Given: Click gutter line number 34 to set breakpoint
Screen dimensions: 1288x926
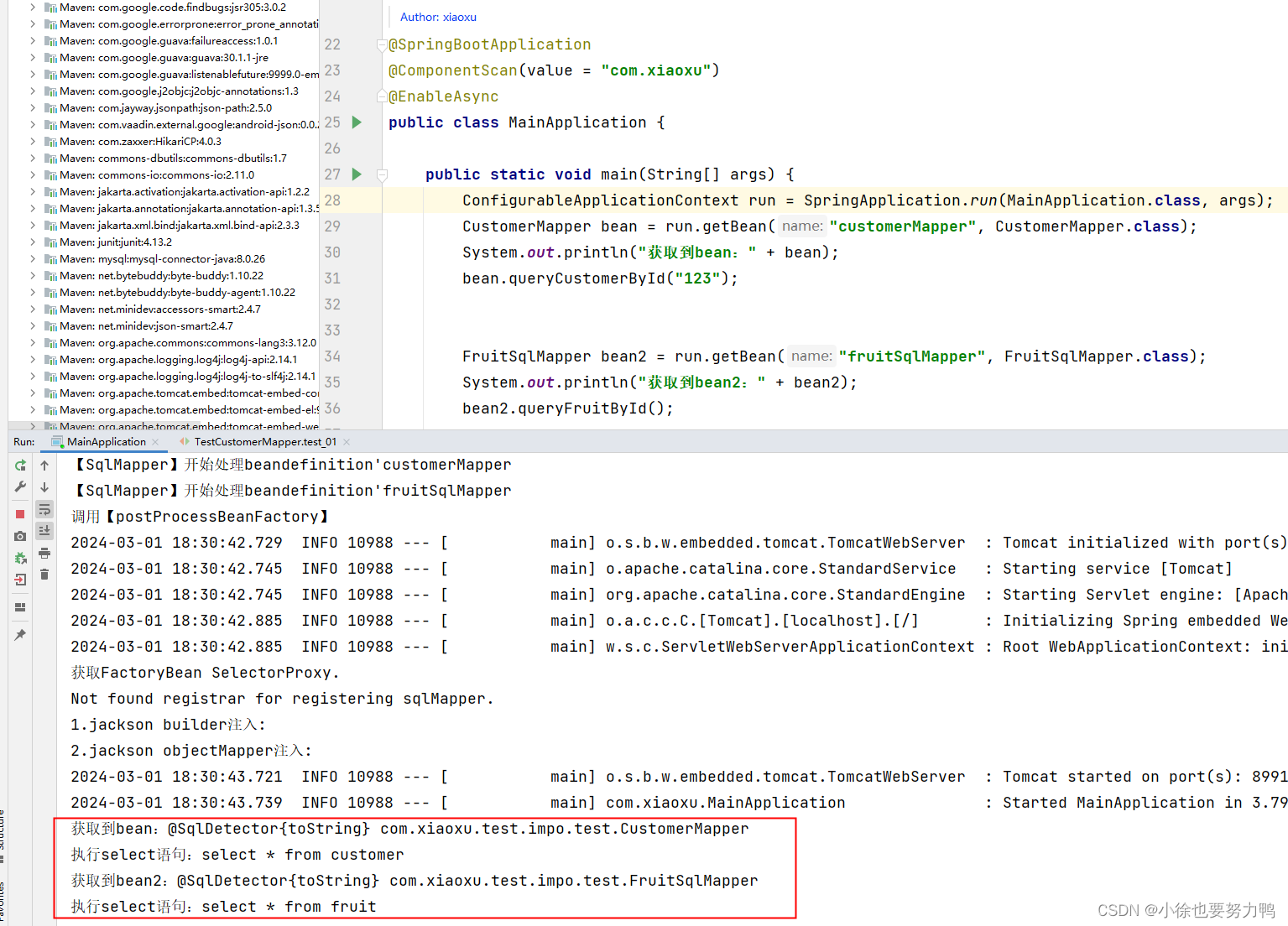Looking at the screenshot, I should 333,356.
